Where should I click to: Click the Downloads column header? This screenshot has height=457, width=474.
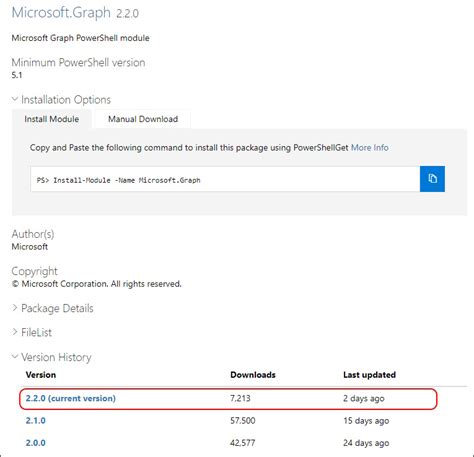point(253,375)
